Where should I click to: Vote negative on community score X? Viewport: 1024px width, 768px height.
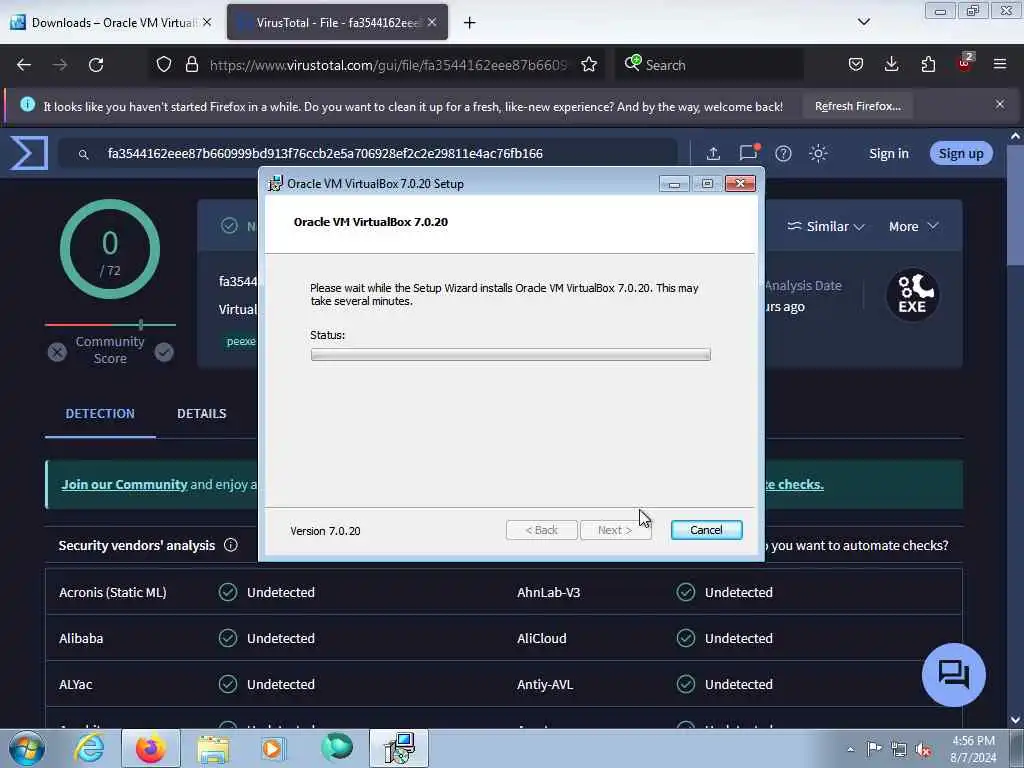57,353
